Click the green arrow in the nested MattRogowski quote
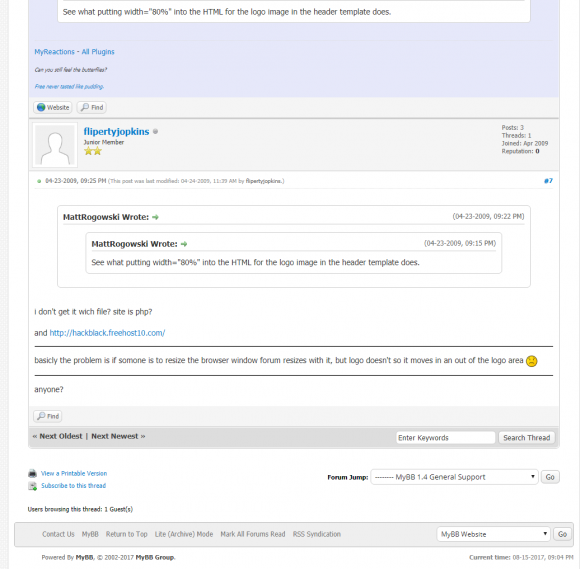The height and width of the screenshot is (569, 580). pos(184,244)
